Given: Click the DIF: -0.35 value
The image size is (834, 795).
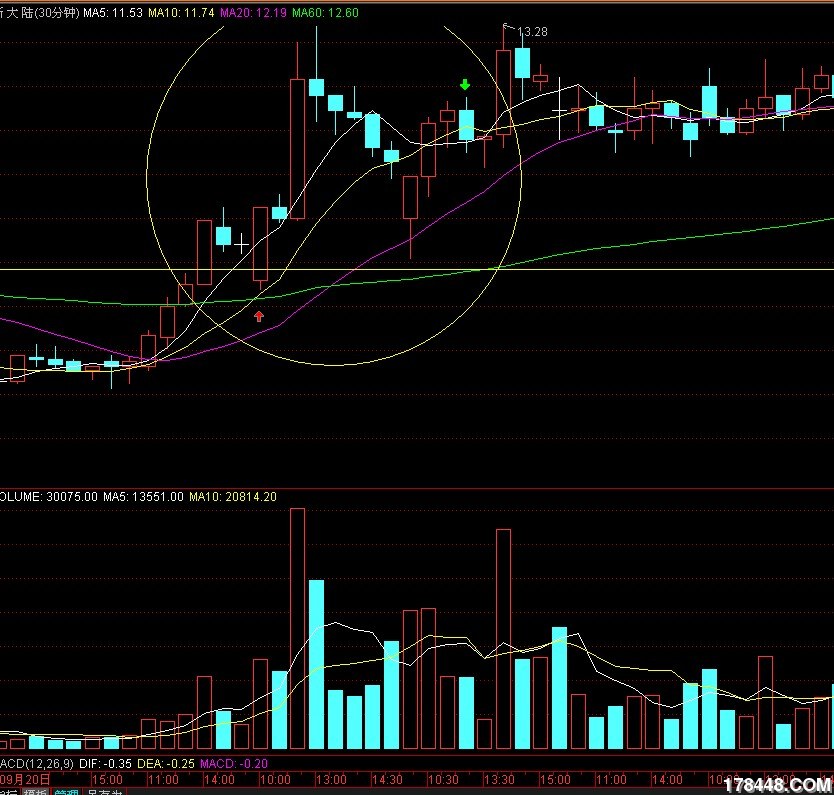Looking at the screenshot, I should [x=105, y=764].
